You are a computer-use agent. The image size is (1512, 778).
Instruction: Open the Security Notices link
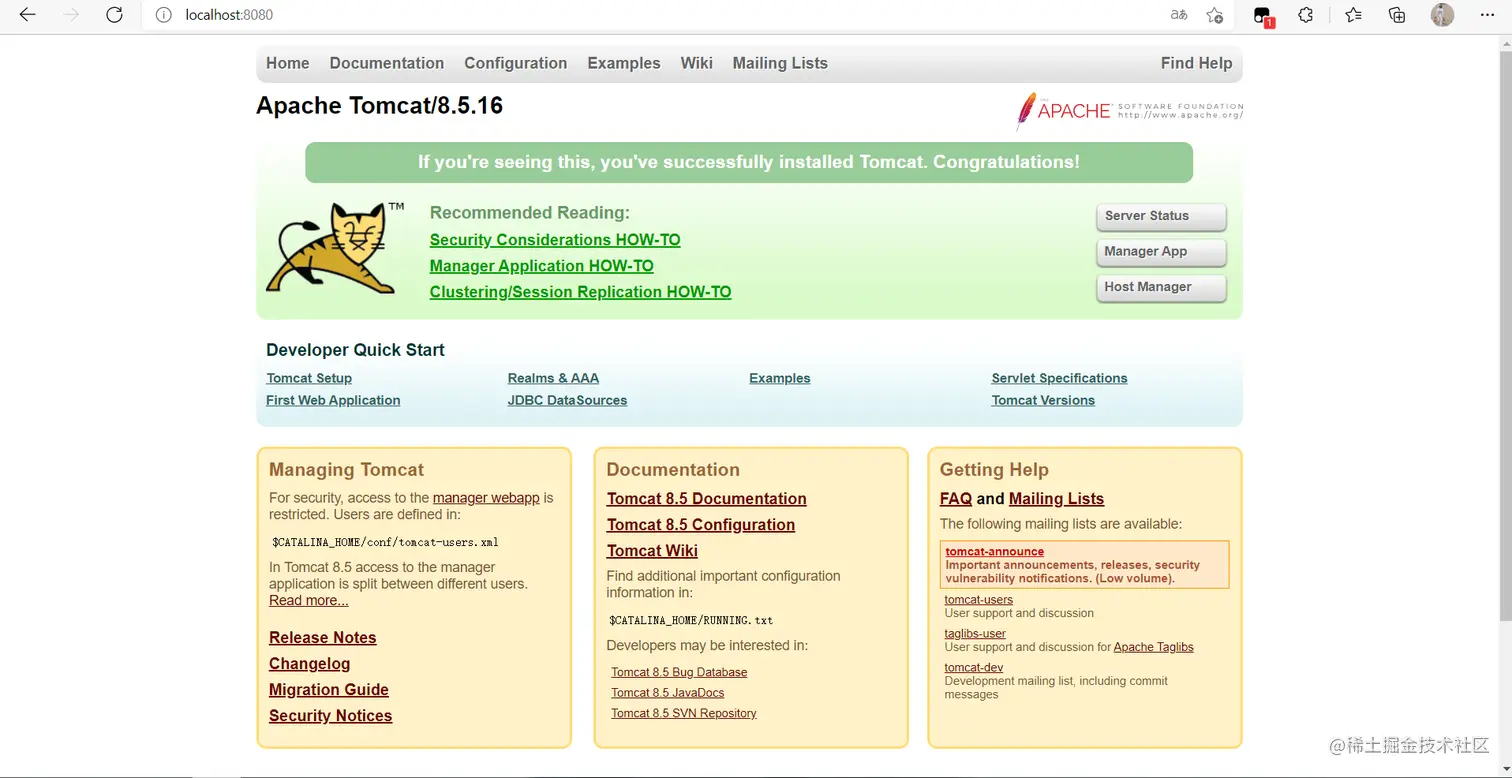pyautogui.click(x=331, y=716)
